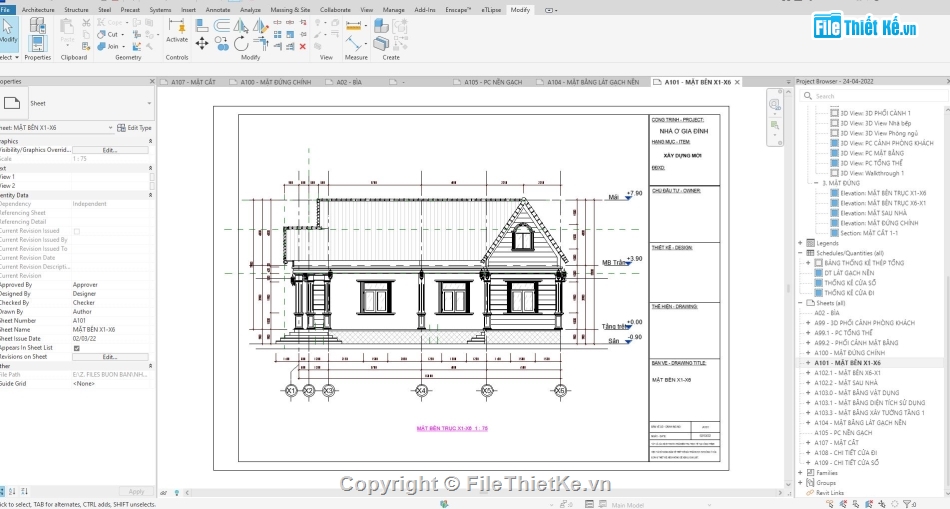Viewport: 950px width, 509px height.
Task: Toggle box beside 3D View Phòng ngủ
Action: [834, 133]
